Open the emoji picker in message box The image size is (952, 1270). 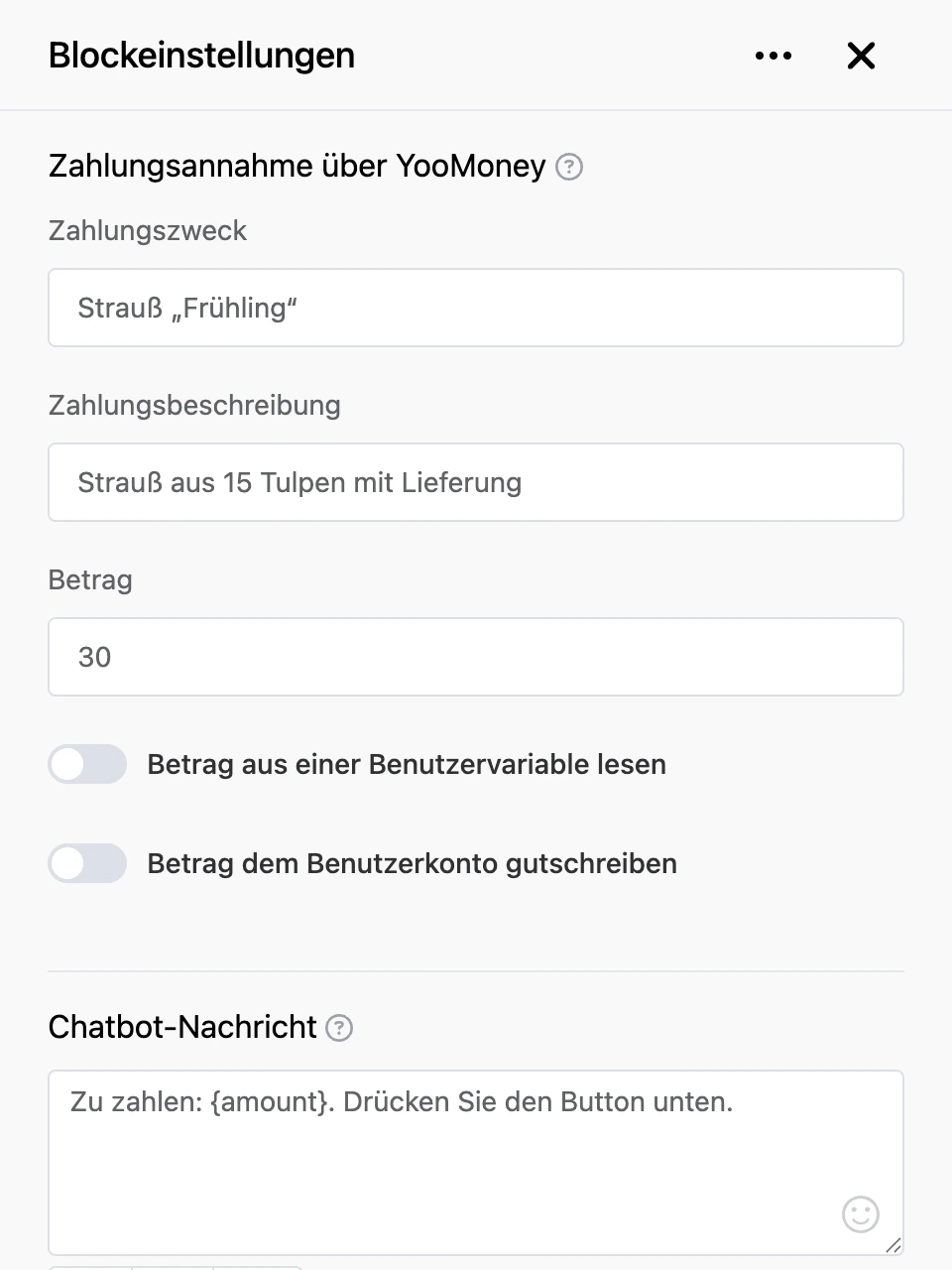(860, 1213)
